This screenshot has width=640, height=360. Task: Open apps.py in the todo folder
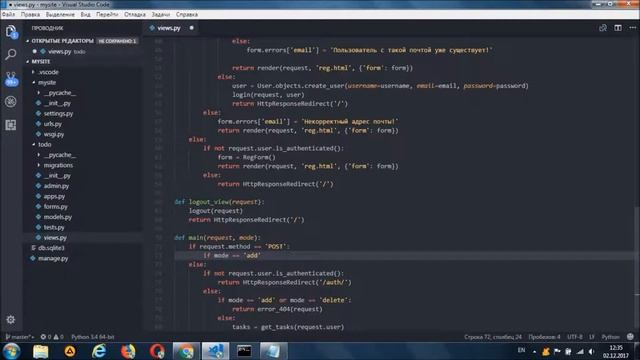[54, 196]
